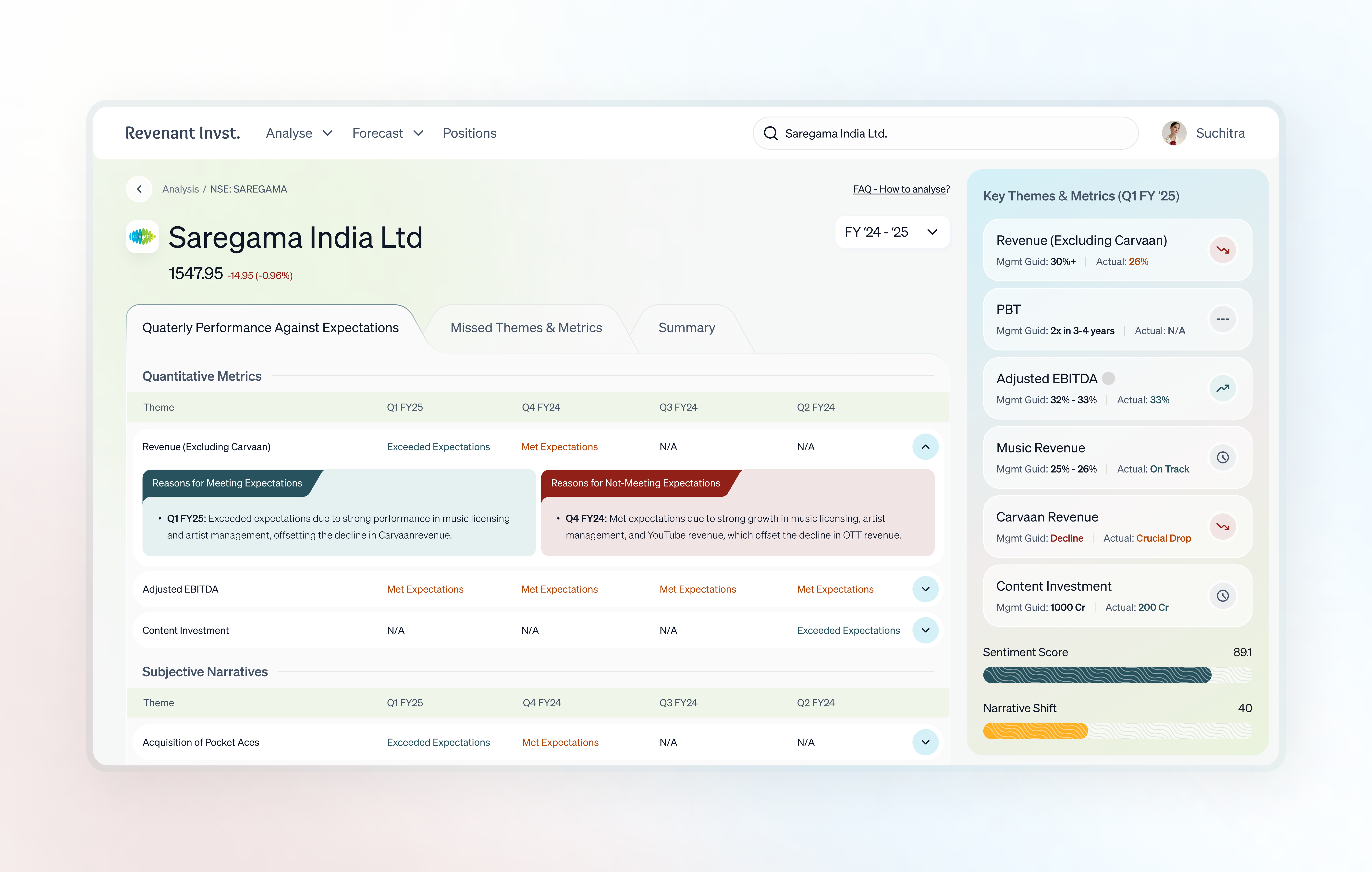Expand the Acquisition of Pocket Aces row
The image size is (1372, 872).
[x=926, y=742]
